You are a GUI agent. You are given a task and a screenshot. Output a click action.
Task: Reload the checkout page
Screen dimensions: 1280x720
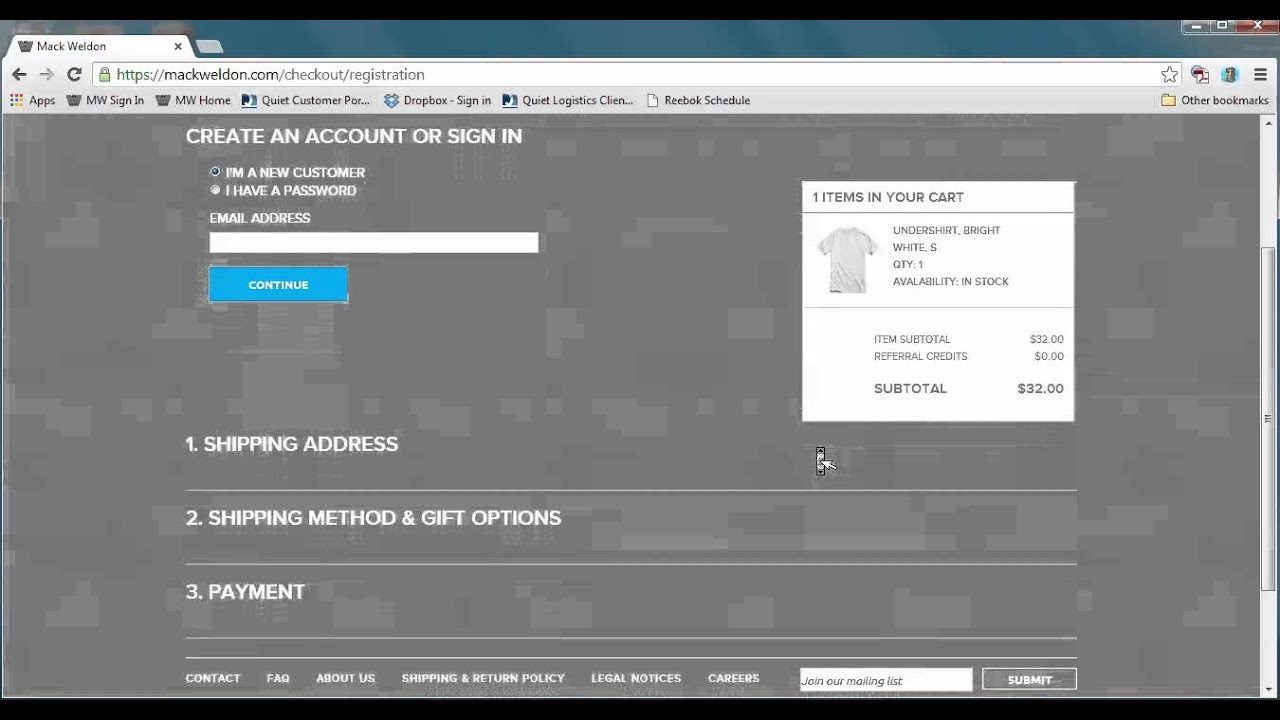coord(74,74)
